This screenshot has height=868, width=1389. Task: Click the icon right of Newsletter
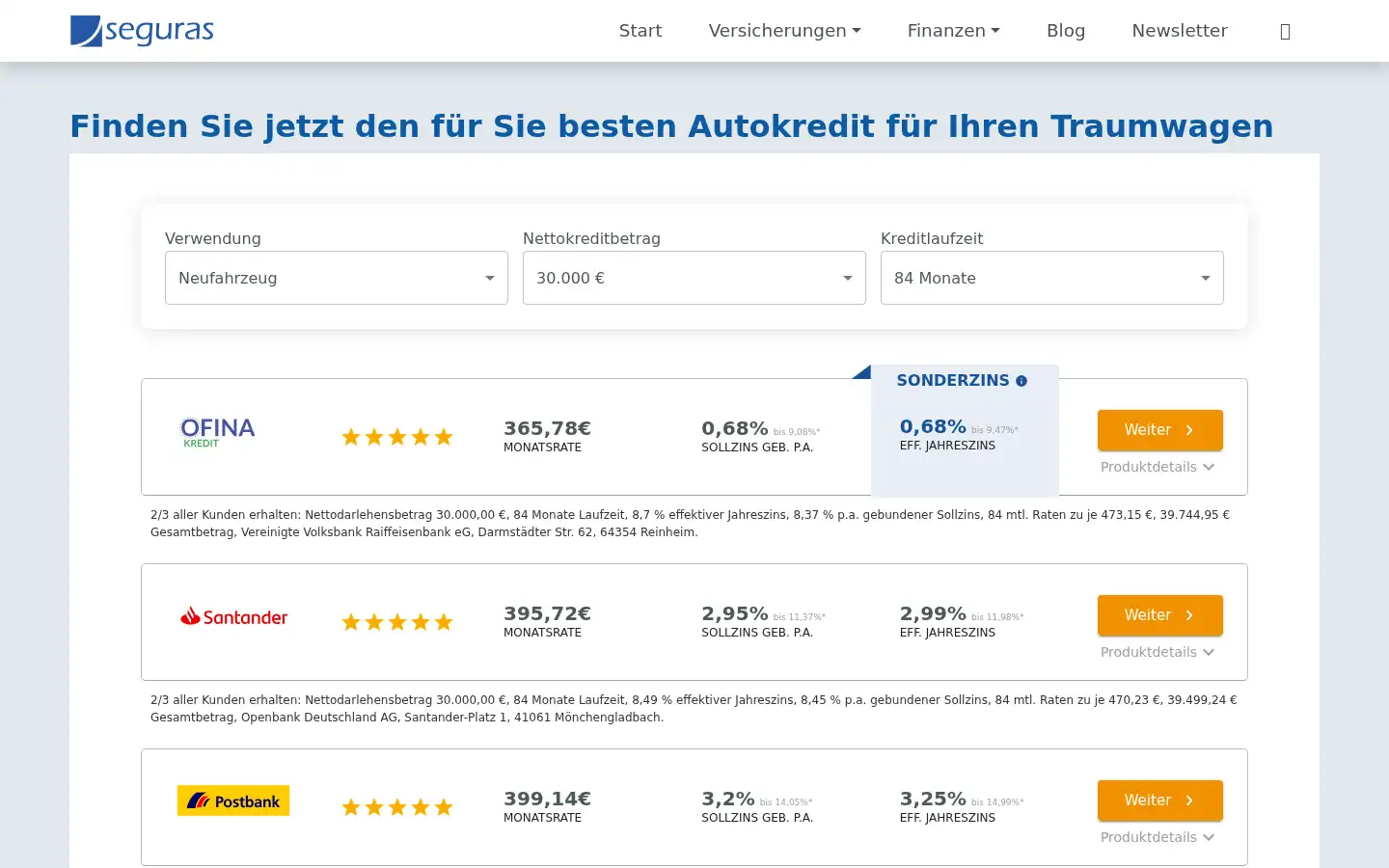pos(1285,32)
